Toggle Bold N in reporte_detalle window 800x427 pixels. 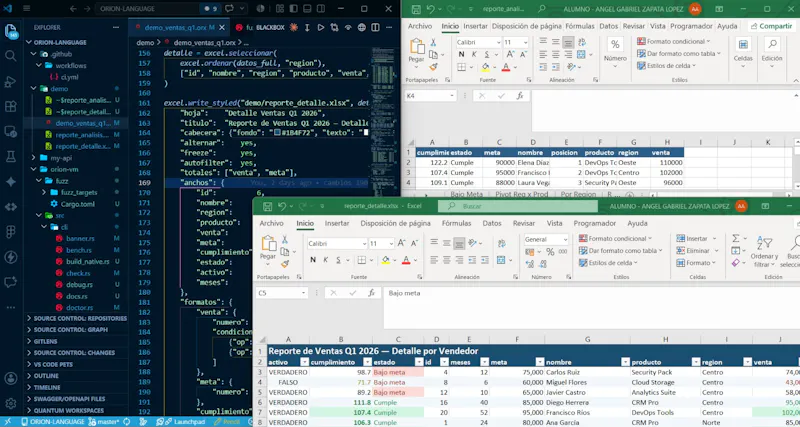[x=313, y=260]
